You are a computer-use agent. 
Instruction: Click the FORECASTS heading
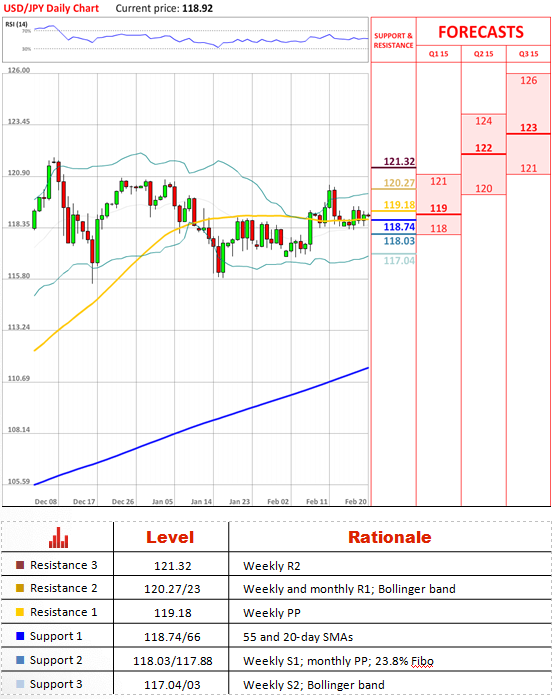pos(481,32)
